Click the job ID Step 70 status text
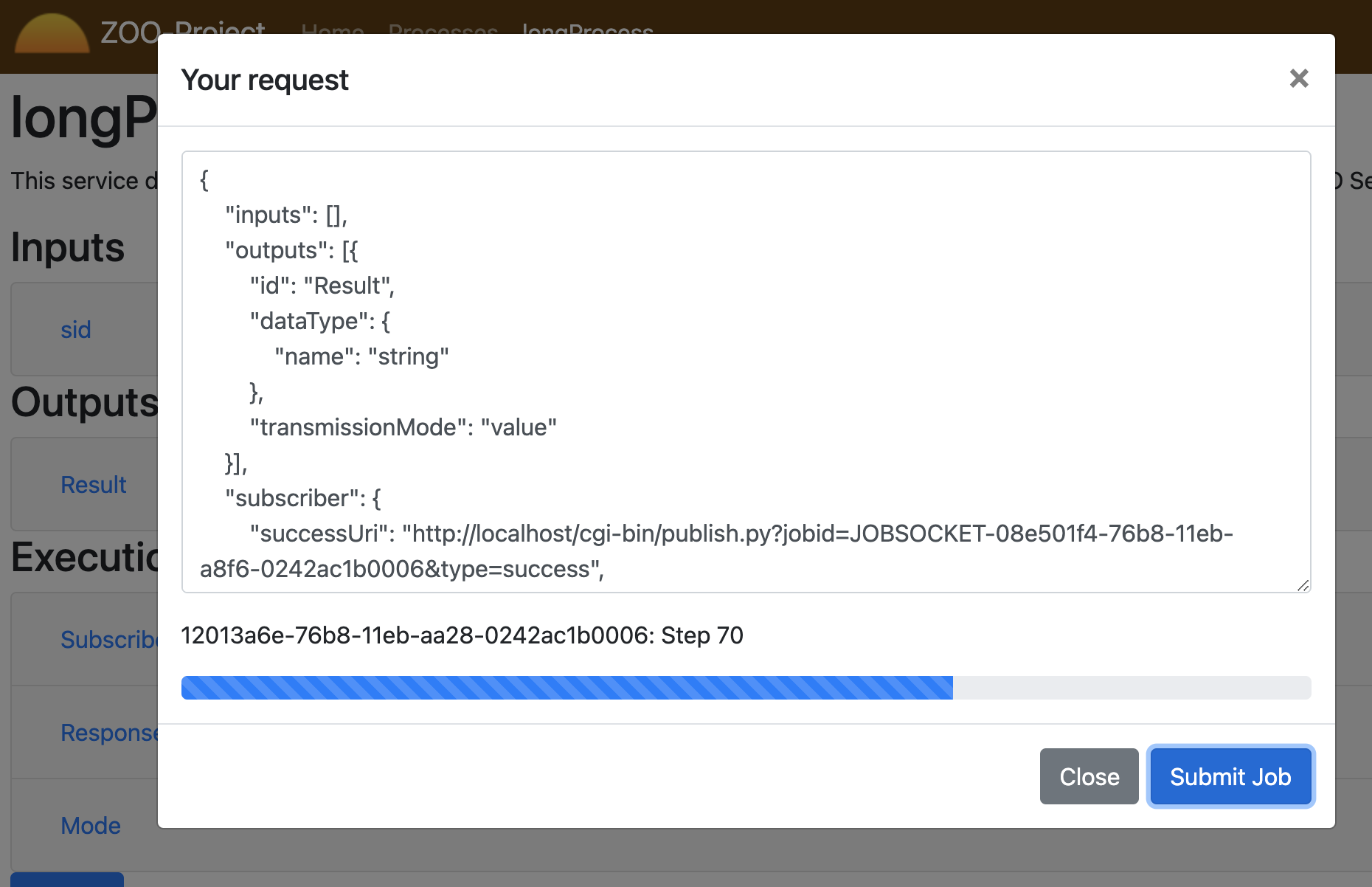Image resolution: width=1372 pixels, height=887 pixels. (x=462, y=635)
